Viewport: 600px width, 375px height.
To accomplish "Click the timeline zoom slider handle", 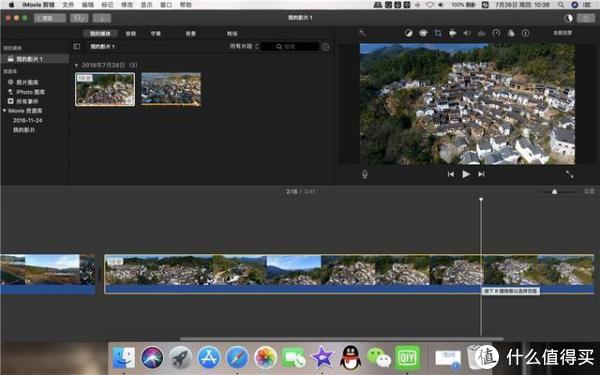I will coord(554,191).
